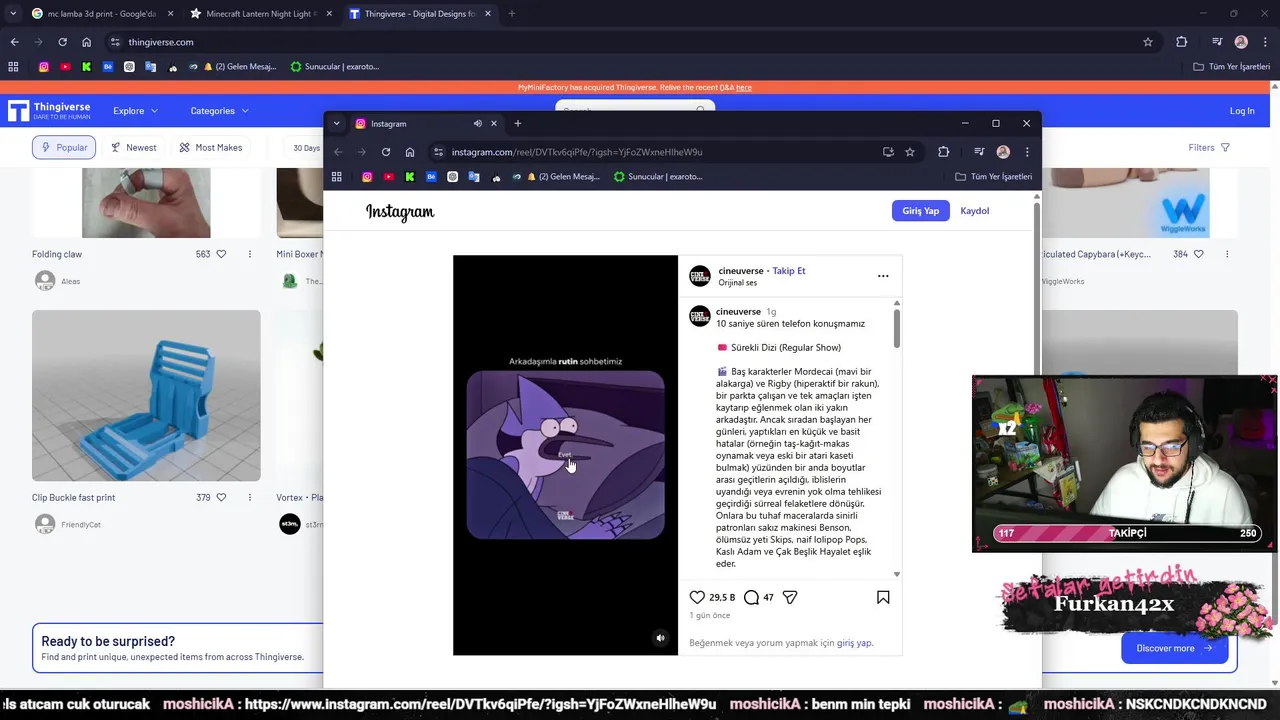1280x720 pixels.
Task: View site info in Instagram address bar
Action: point(438,152)
